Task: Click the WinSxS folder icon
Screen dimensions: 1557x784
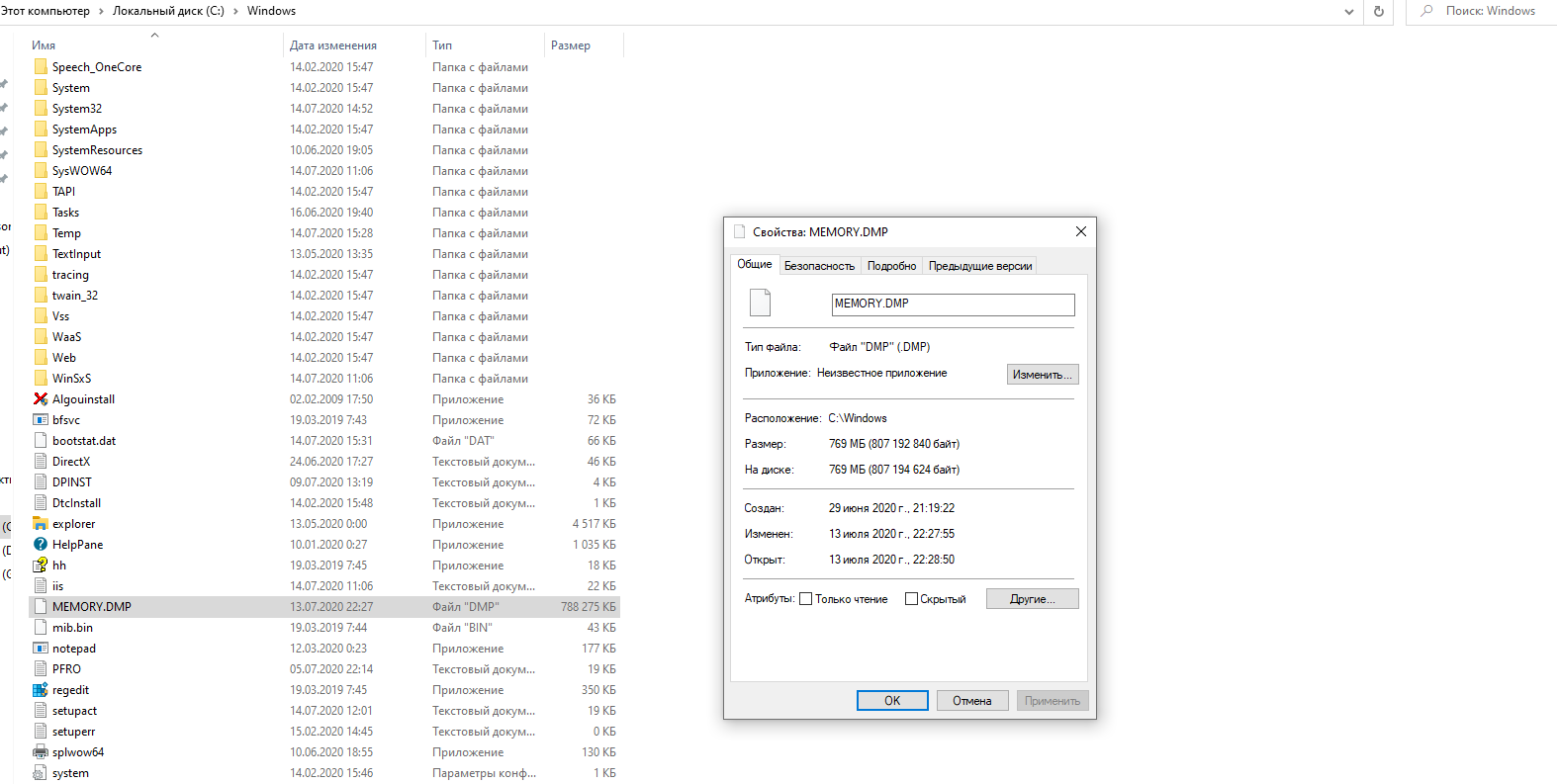Action: coord(41,379)
